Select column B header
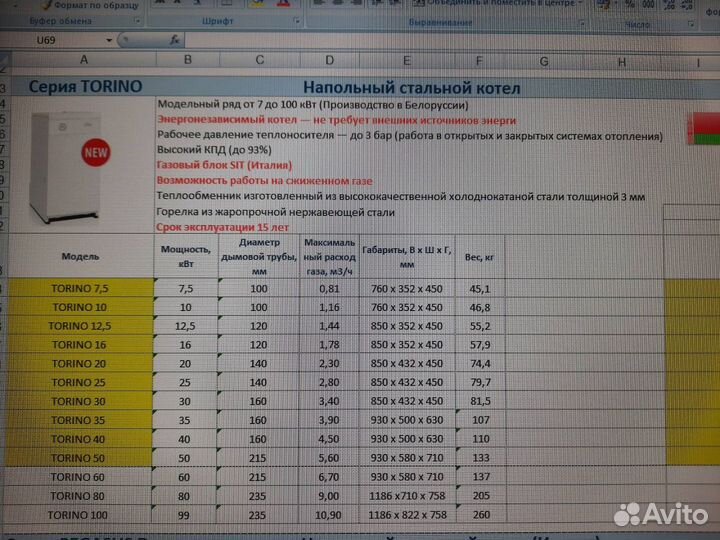 coord(187,60)
